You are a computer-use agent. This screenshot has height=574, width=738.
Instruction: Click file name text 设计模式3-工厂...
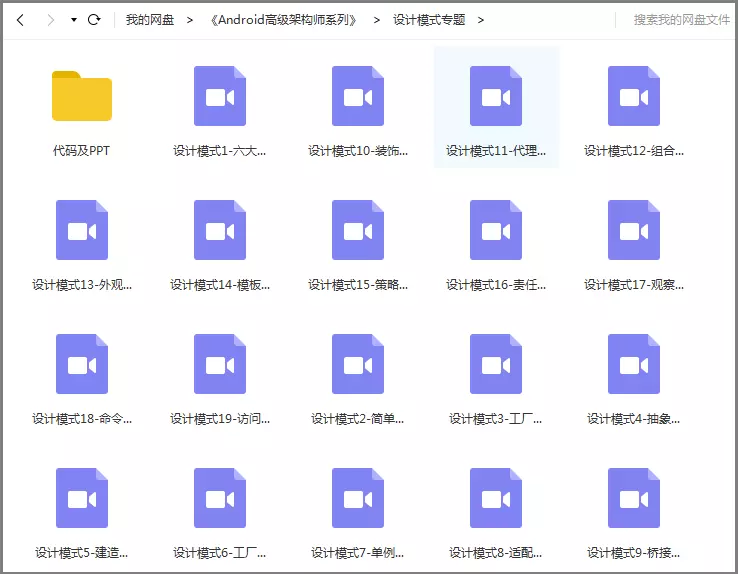click(x=496, y=418)
